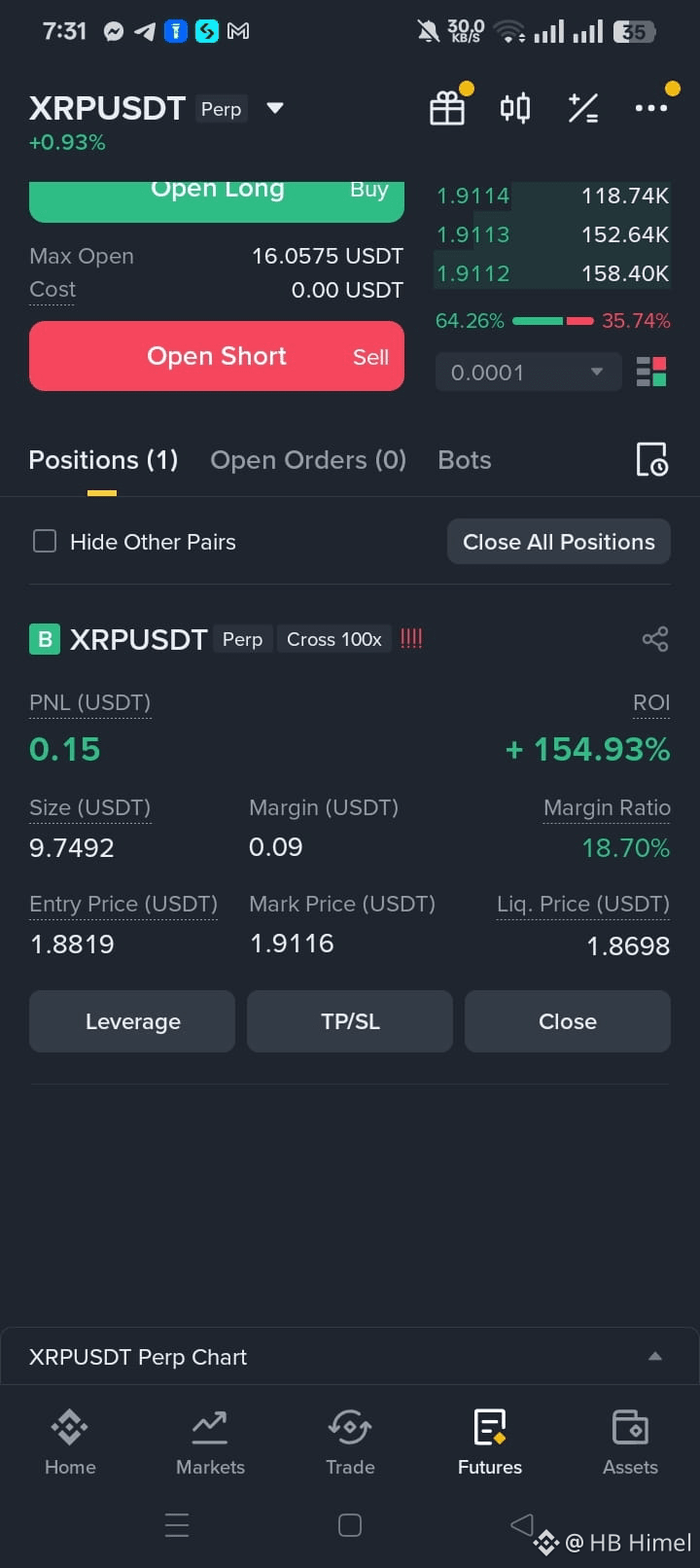700x1568 pixels.
Task: Expand the XRPUSDT pair selector arrow
Action: [x=275, y=108]
